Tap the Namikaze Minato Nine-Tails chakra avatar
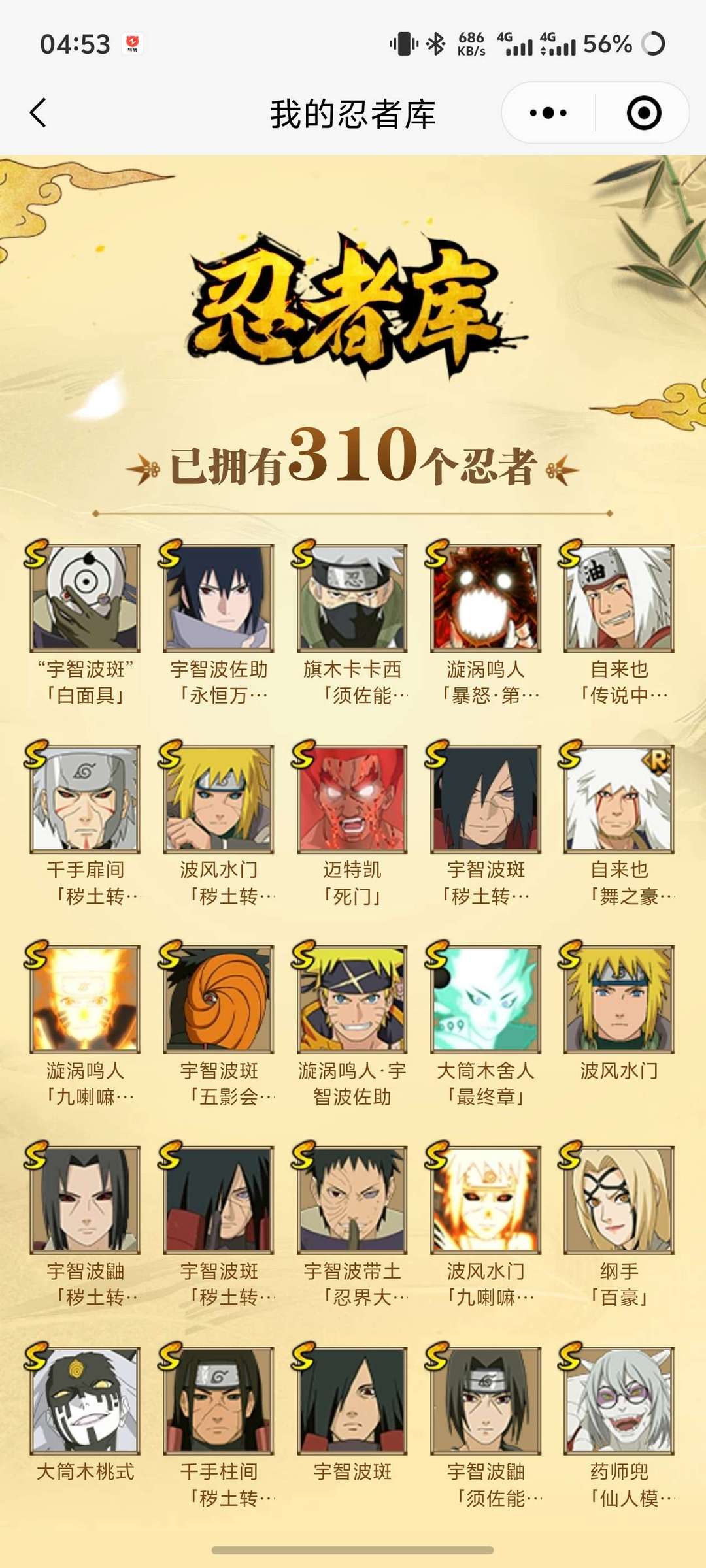Viewport: 706px width, 1568px height. 486,1200
